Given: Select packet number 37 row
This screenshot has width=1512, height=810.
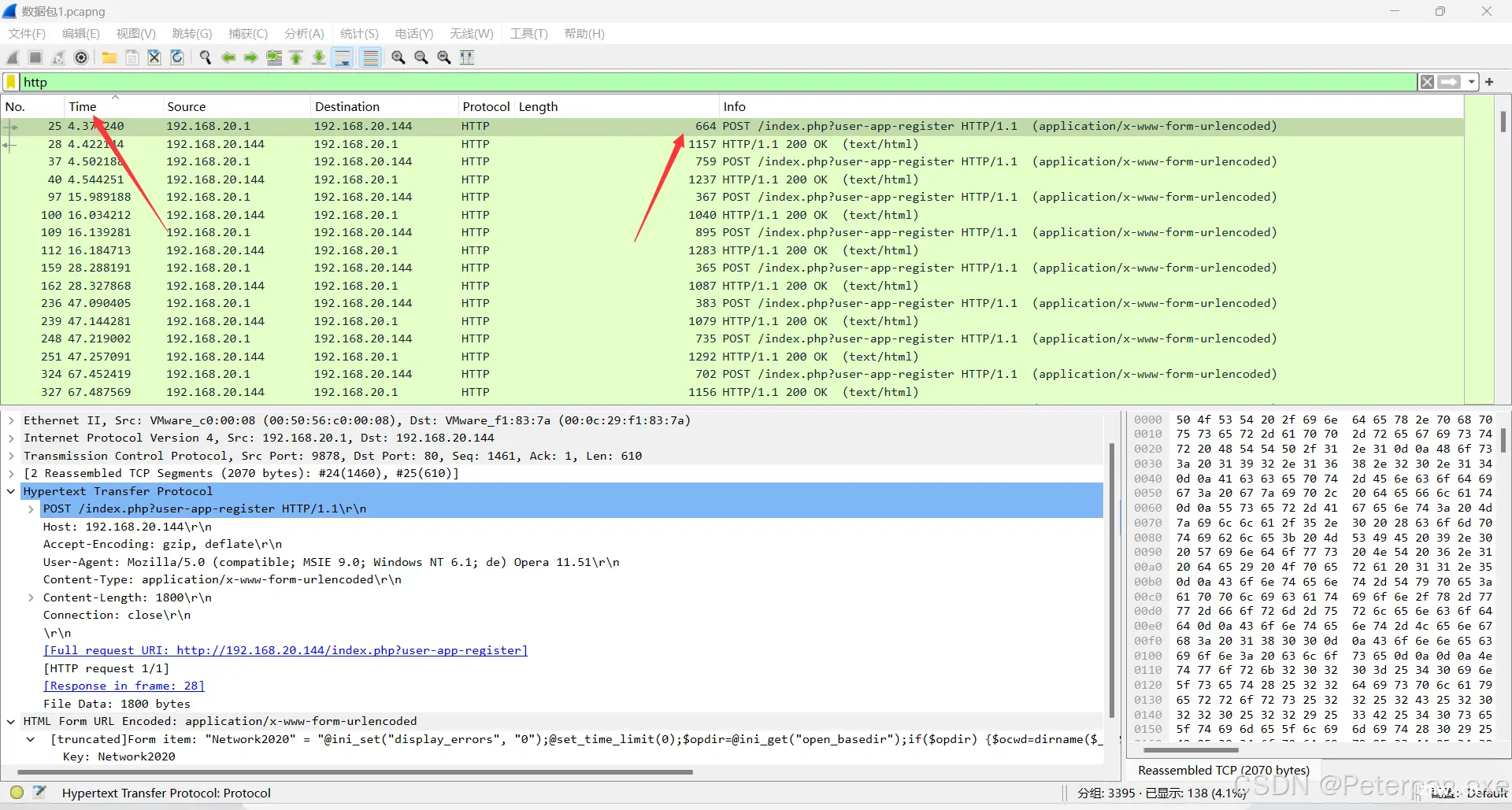Looking at the screenshot, I should click(732, 161).
